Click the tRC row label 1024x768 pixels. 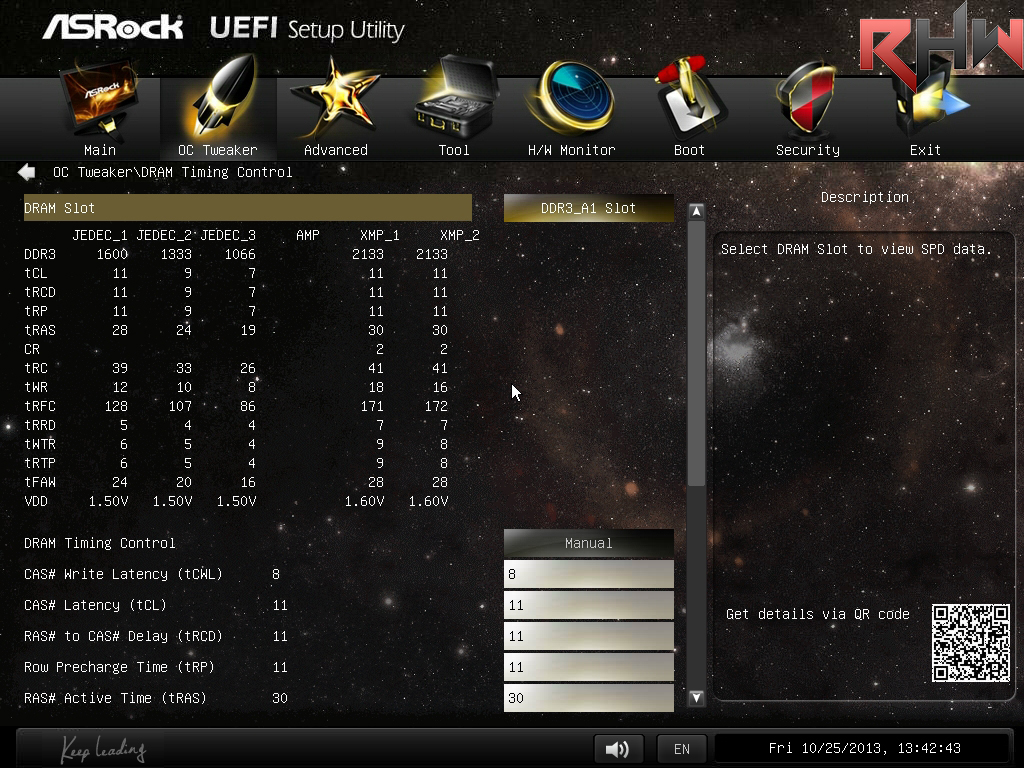click(36, 368)
